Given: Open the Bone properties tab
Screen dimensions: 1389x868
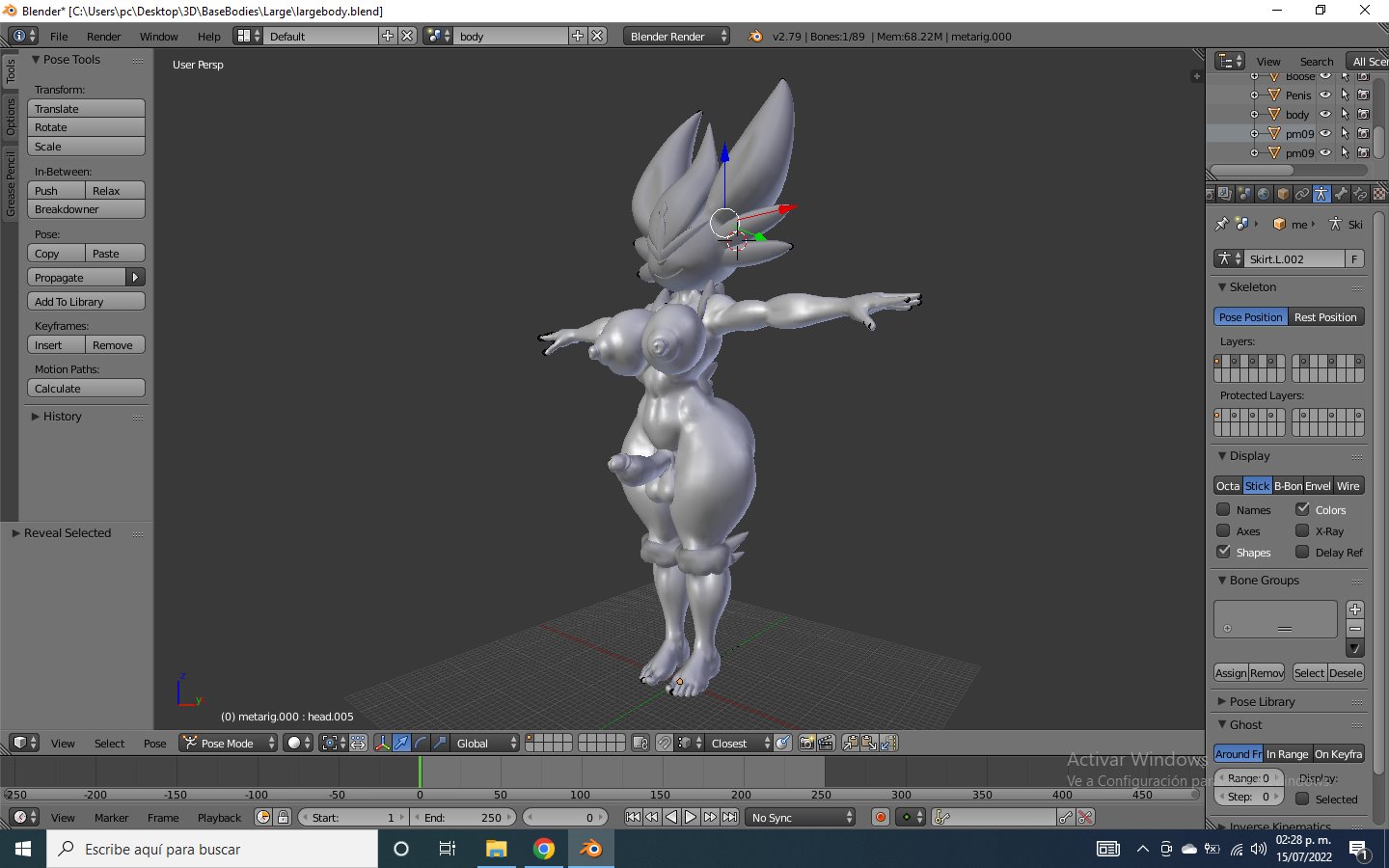Looking at the screenshot, I should 1341,194.
